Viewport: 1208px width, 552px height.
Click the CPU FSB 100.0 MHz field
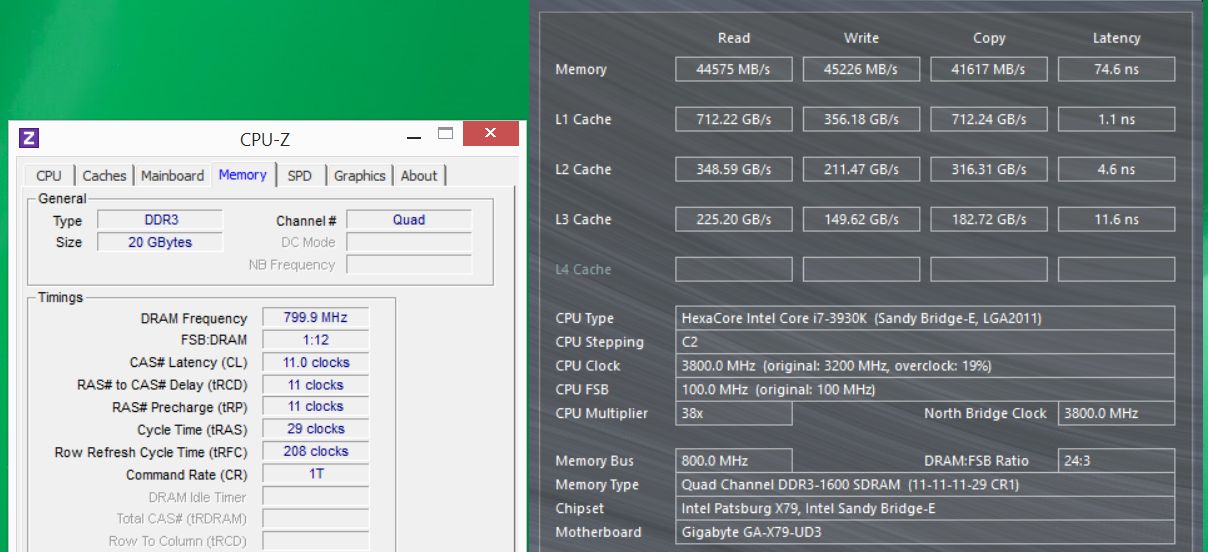[x=925, y=389]
